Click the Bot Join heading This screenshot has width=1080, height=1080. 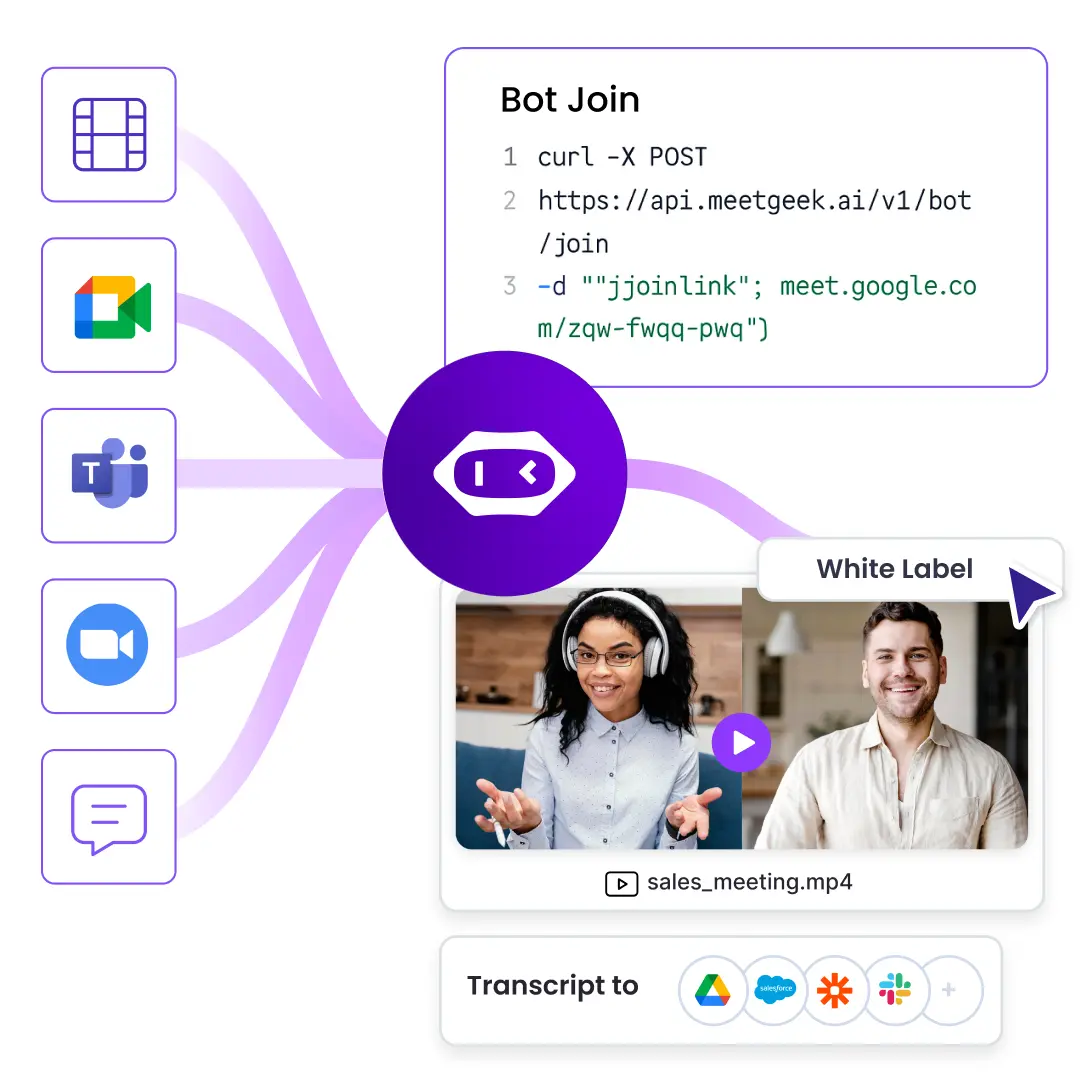click(569, 100)
